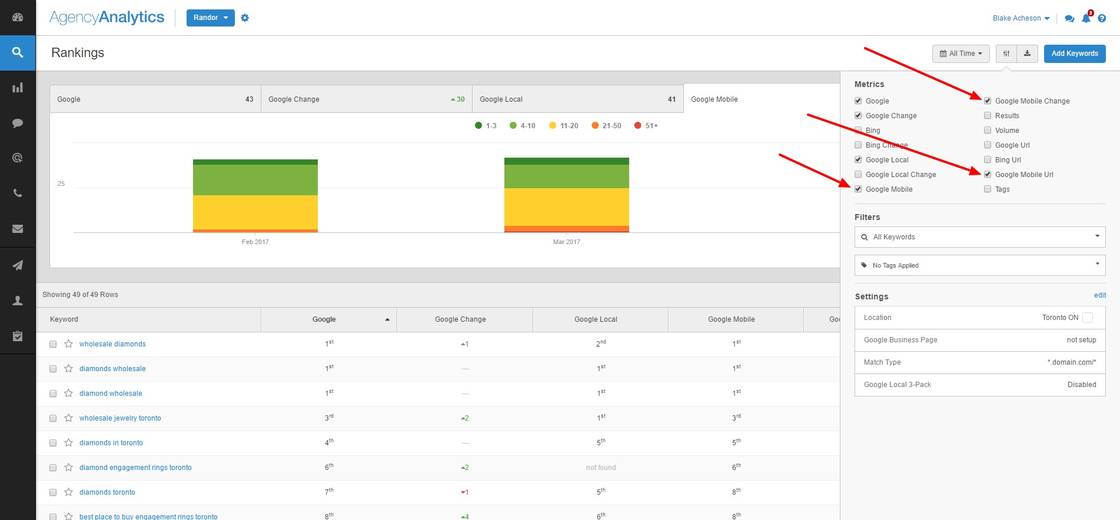Screen dimensions: 1120x520
Task: Open the user profile sidebar icon
Action: pos(17,301)
